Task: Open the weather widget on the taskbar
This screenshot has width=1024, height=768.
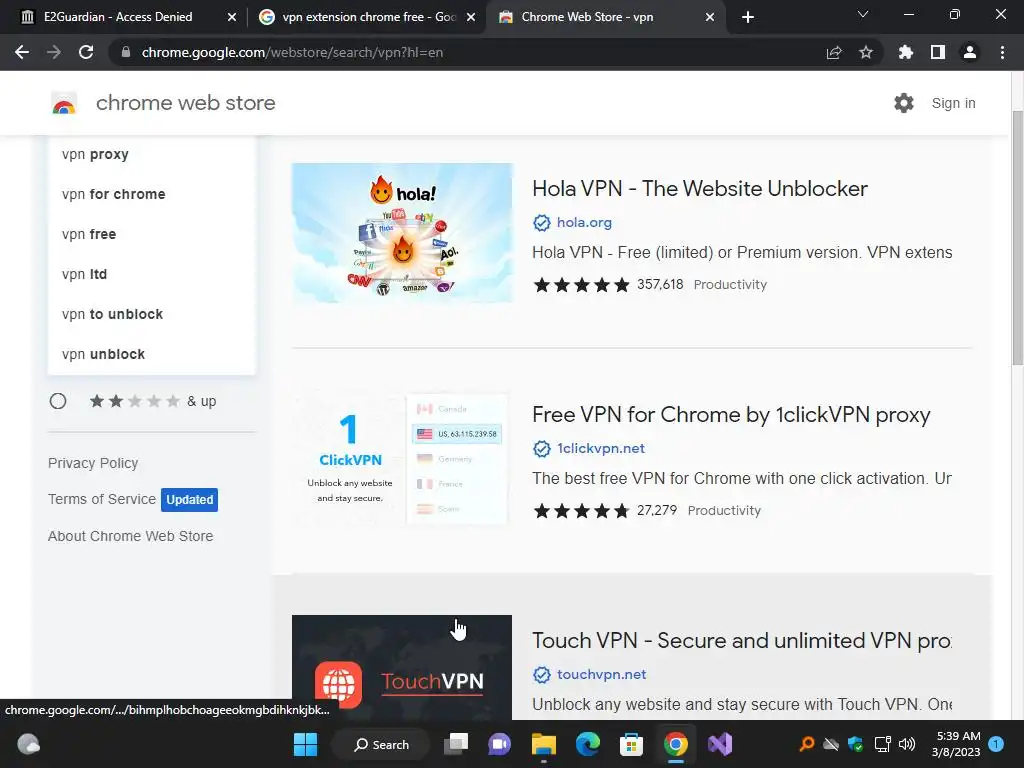Action: click(28, 744)
